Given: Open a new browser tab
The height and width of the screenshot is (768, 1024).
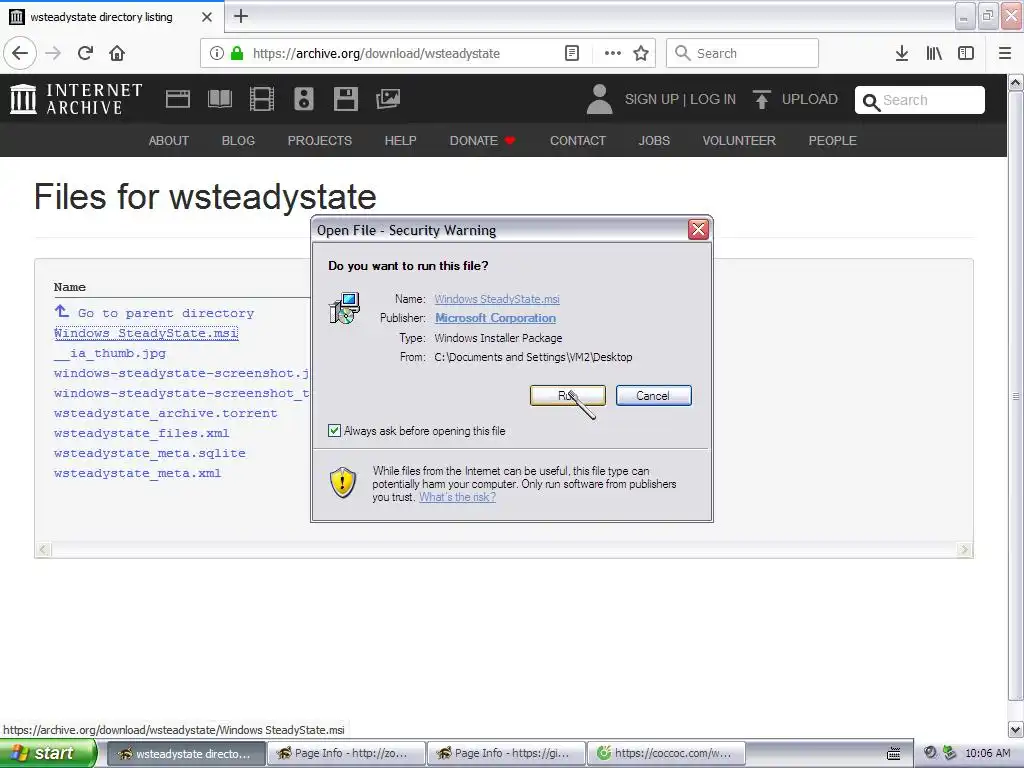Looking at the screenshot, I should [241, 16].
